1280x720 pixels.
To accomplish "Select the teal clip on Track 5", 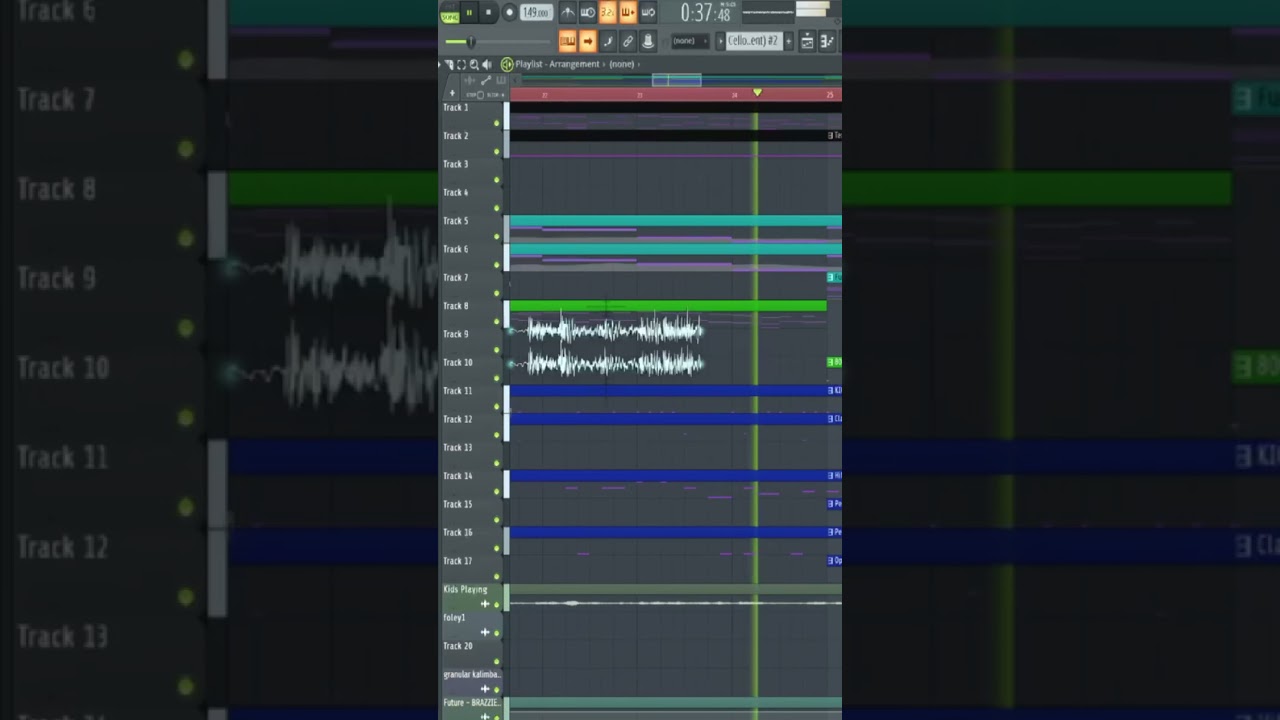I will pos(675,220).
